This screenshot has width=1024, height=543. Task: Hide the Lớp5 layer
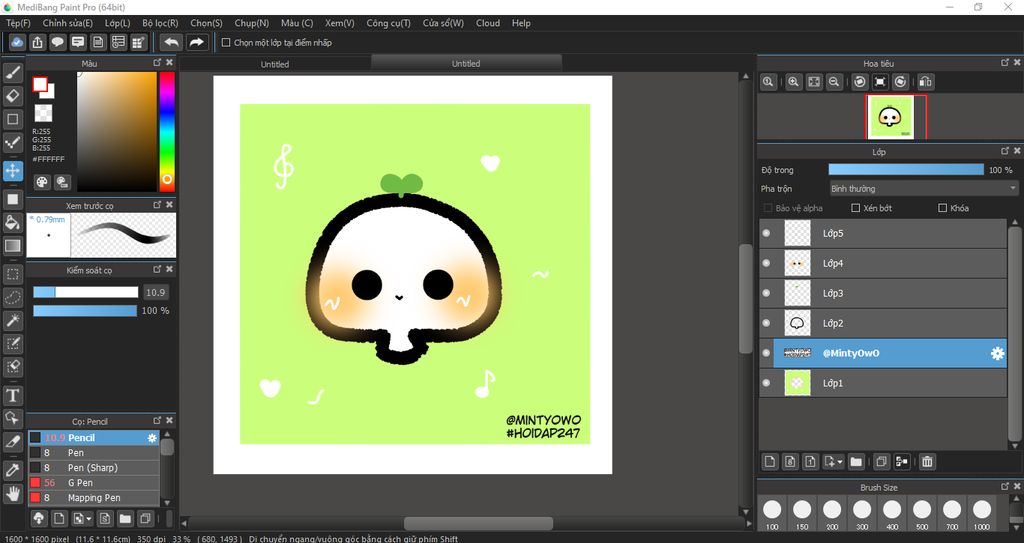(767, 233)
